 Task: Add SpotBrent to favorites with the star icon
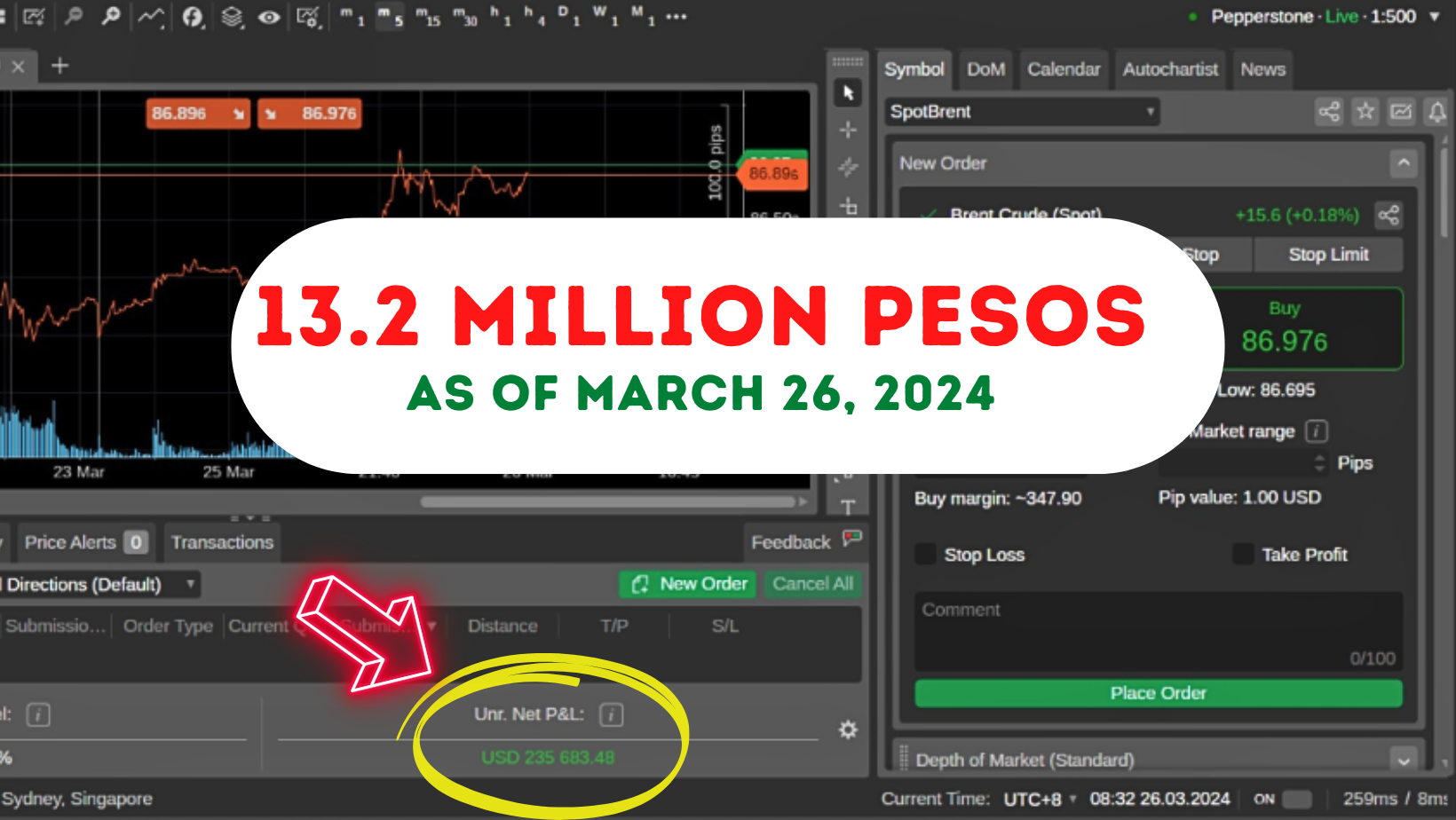click(x=1365, y=112)
